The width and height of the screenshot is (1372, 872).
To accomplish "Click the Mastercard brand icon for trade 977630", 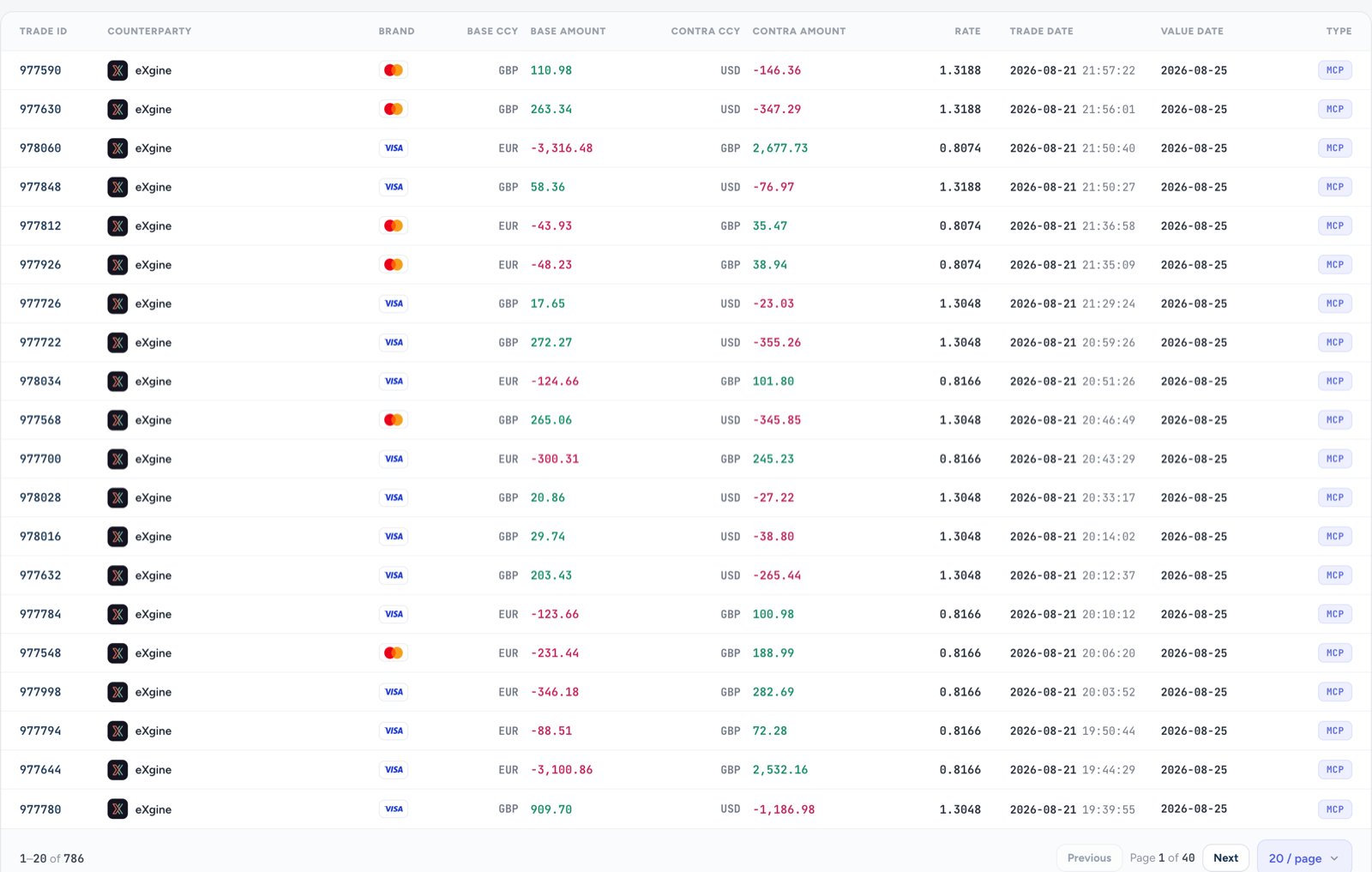I will (x=394, y=109).
